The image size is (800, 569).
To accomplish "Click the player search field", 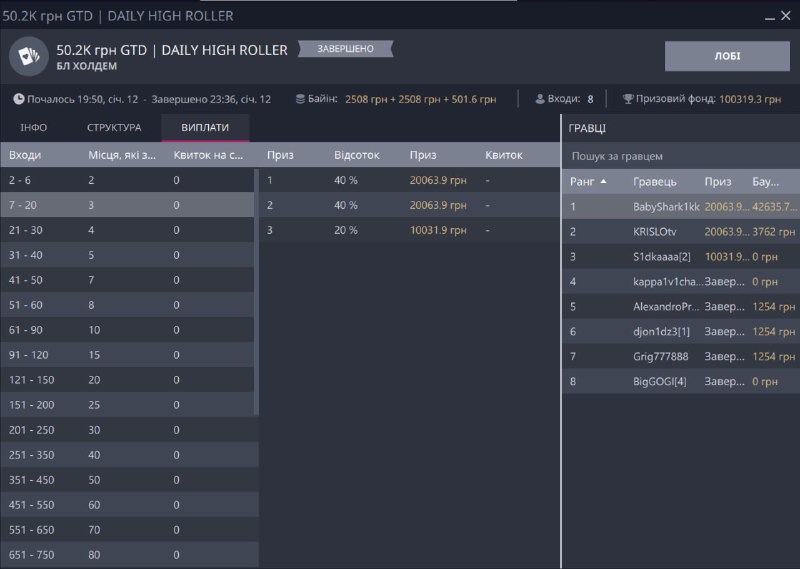I will (680, 156).
